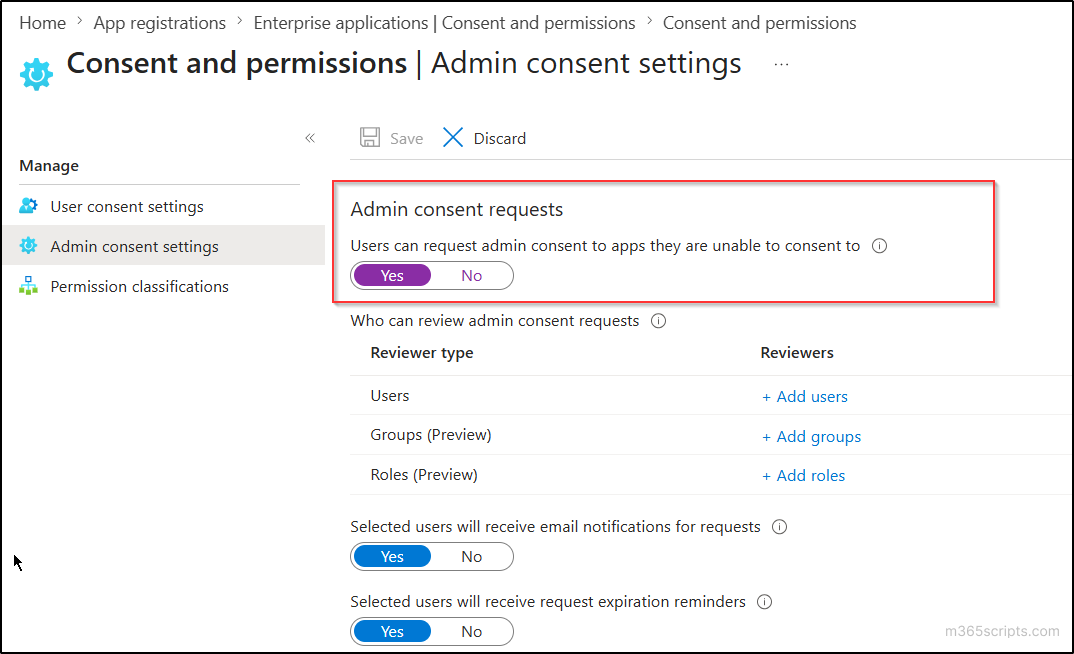
Task: Set admin consent requests to No
Action: tap(472, 275)
